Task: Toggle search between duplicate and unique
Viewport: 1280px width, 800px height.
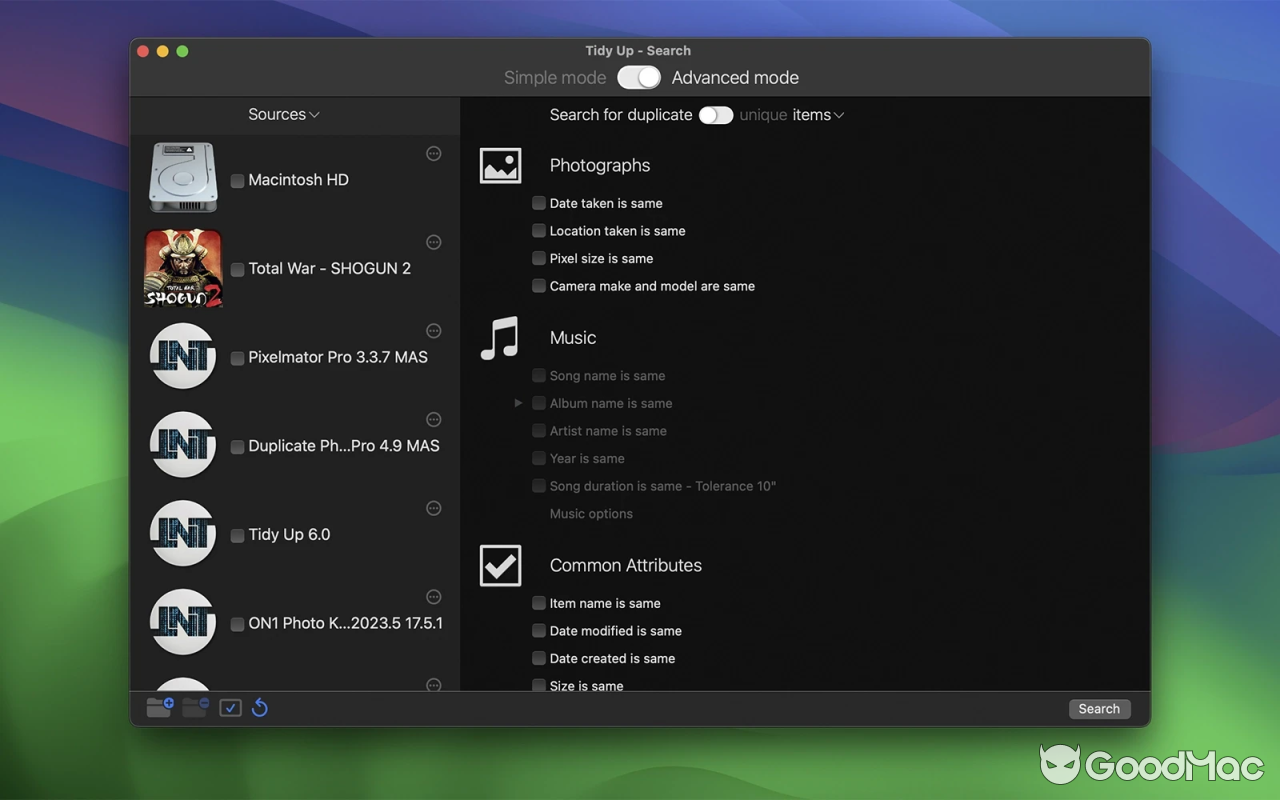Action: pyautogui.click(x=716, y=115)
